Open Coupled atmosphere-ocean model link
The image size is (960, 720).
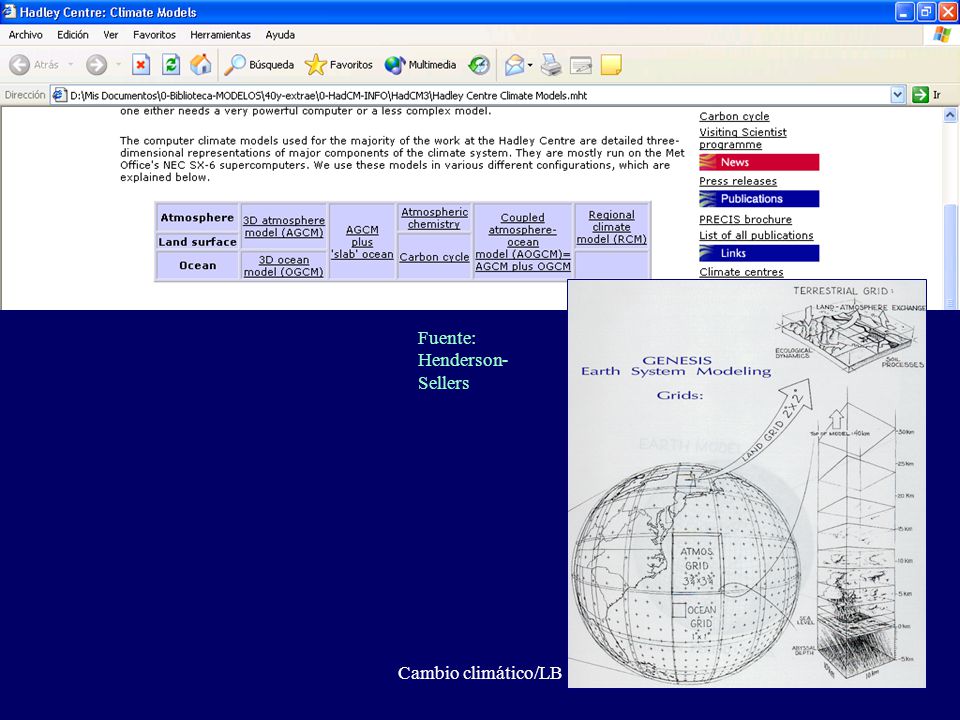(x=523, y=242)
